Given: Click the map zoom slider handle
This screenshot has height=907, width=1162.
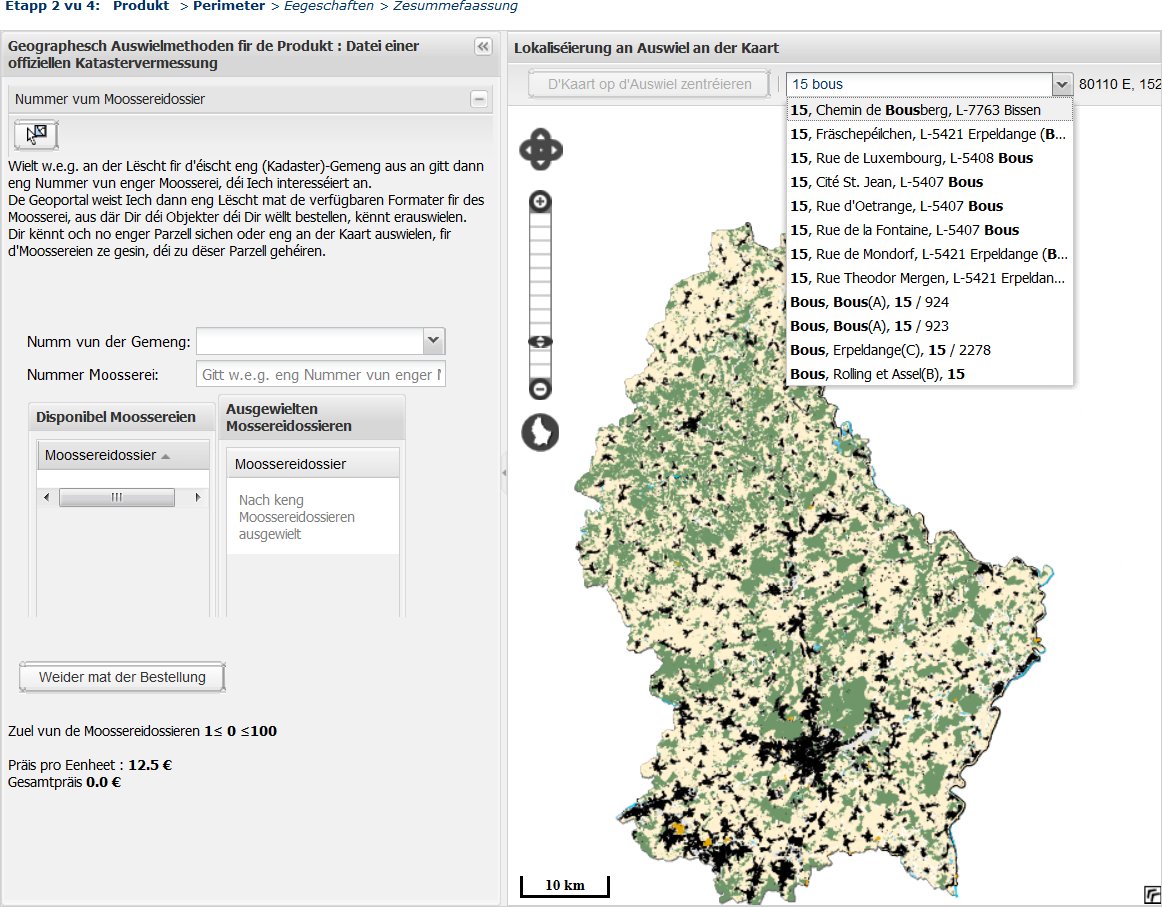Looking at the screenshot, I should 540,342.
